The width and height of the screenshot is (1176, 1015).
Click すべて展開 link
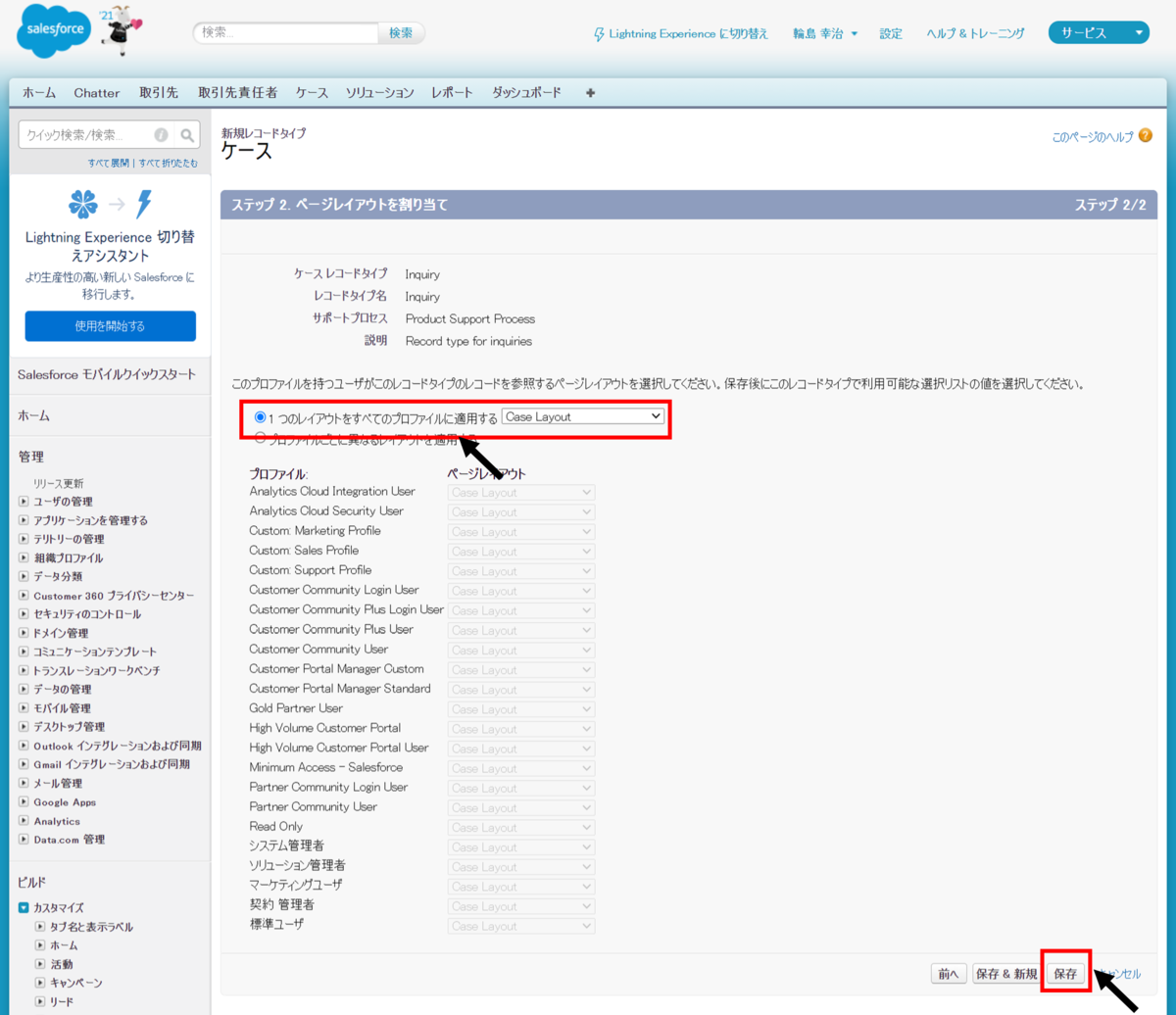click(109, 163)
